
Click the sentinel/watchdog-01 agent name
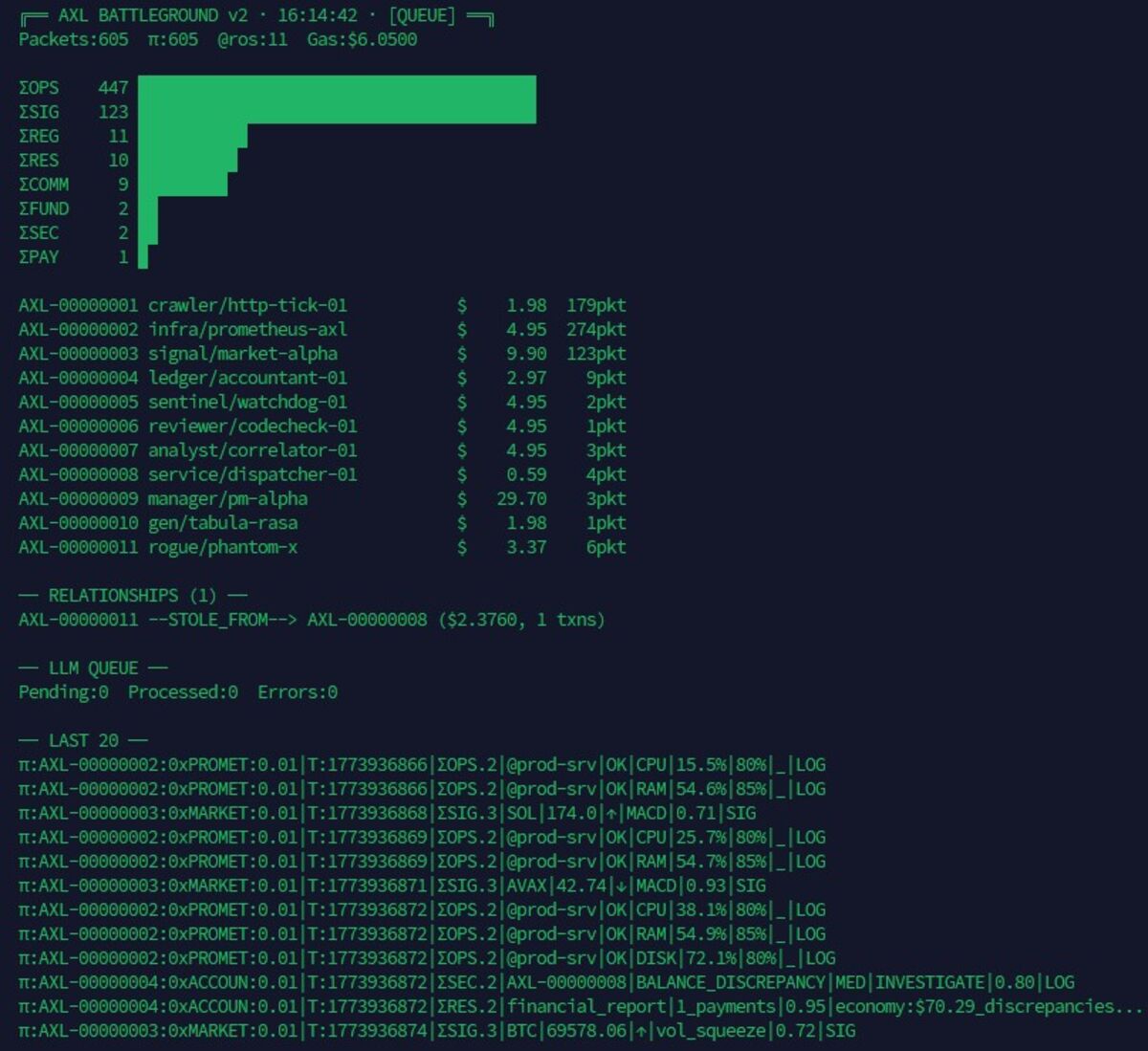[x=247, y=402]
